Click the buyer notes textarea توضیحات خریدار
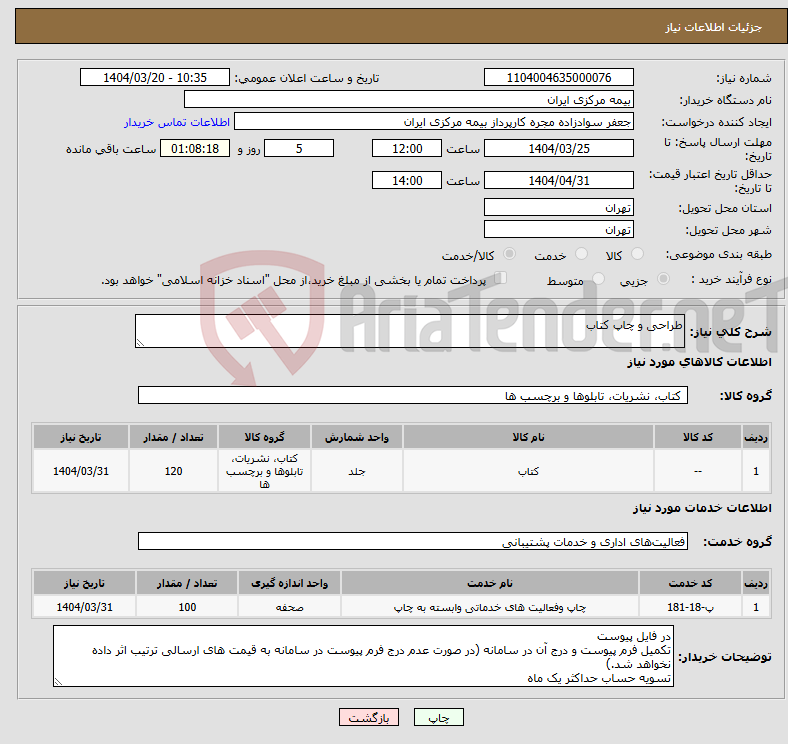 pyautogui.click(x=363, y=656)
